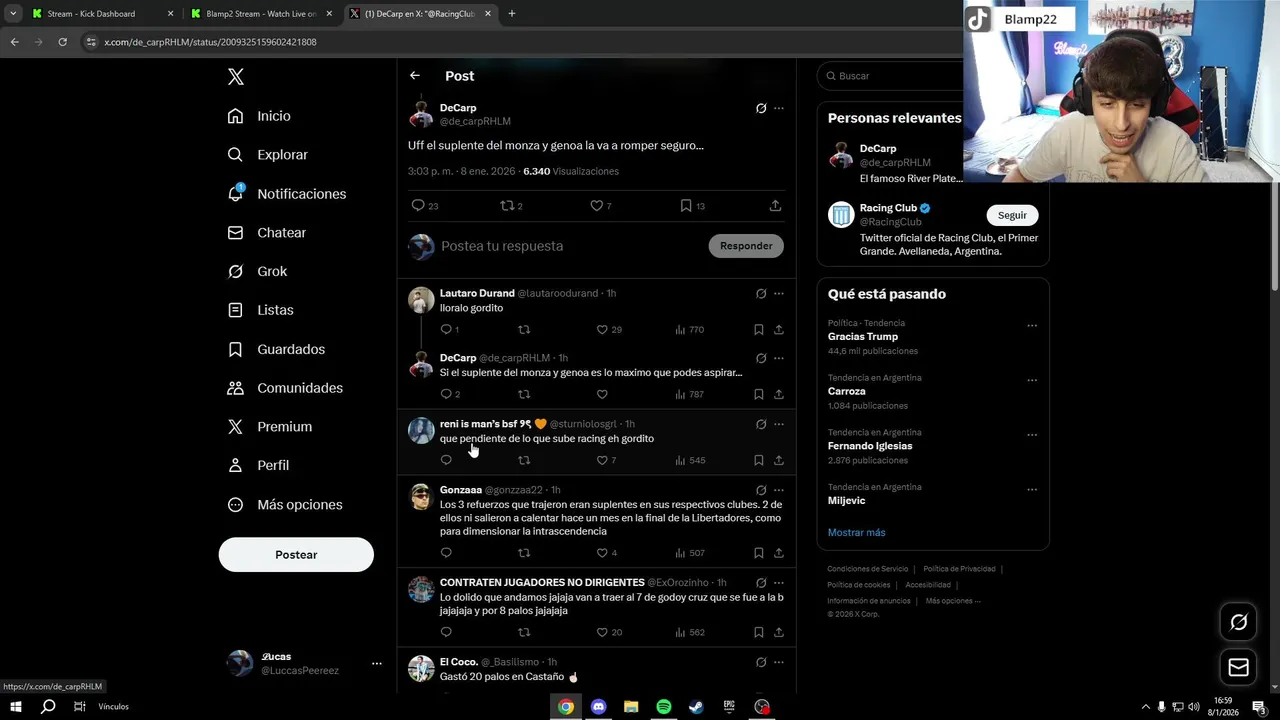Open Steam from the taskbar

coord(696,707)
